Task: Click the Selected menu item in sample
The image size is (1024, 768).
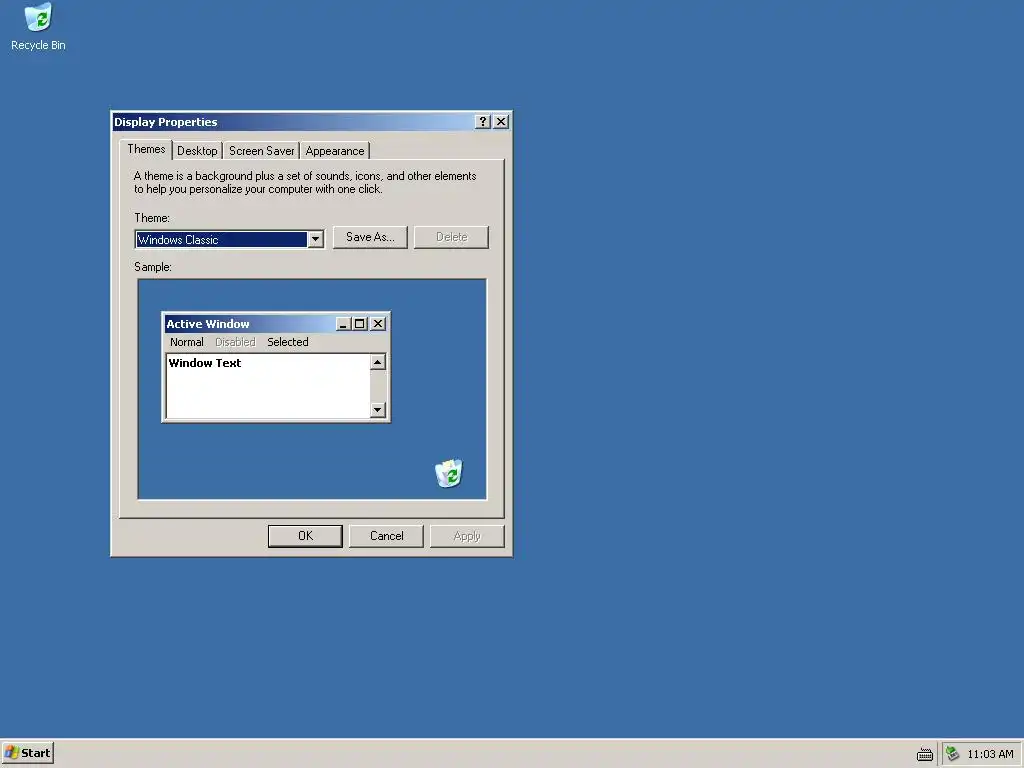Action: pyautogui.click(x=287, y=342)
